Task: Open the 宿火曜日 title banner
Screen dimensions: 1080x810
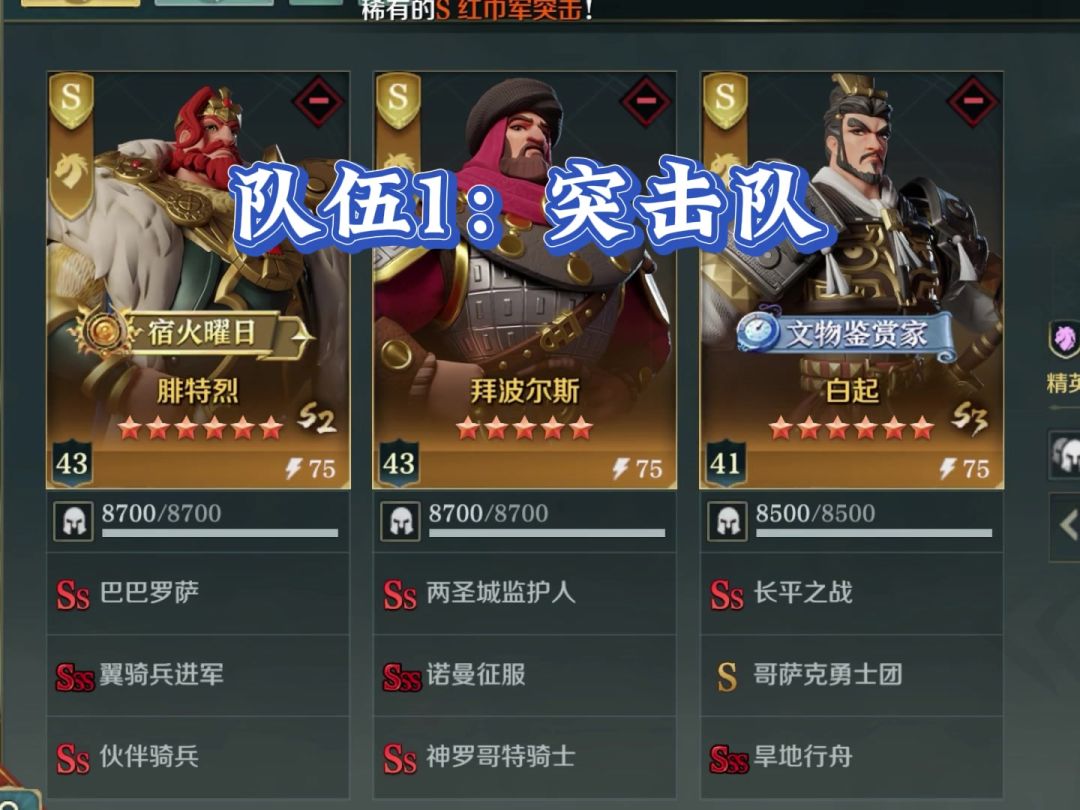Action: (193, 333)
